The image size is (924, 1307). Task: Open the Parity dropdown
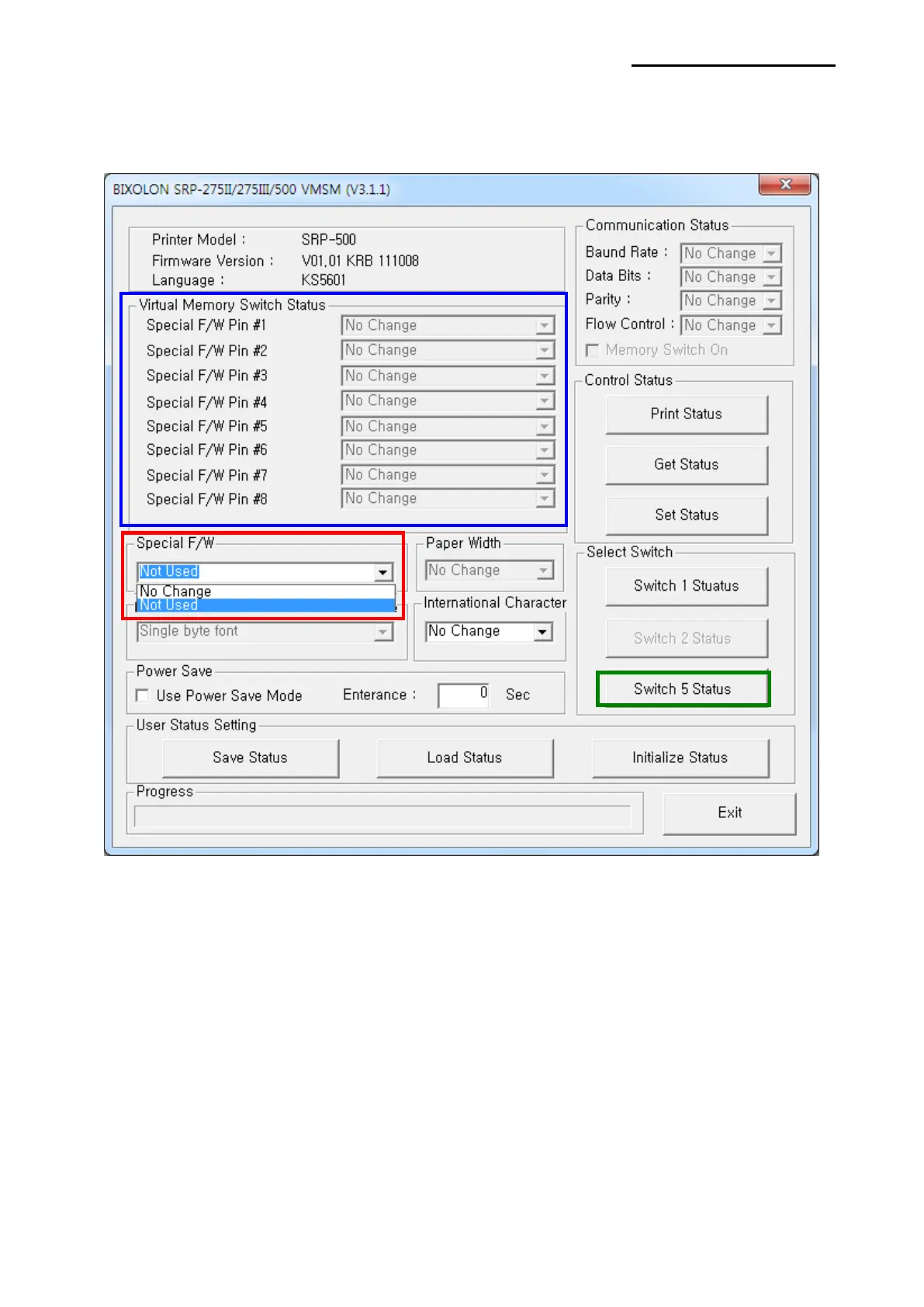coord(731,300)
